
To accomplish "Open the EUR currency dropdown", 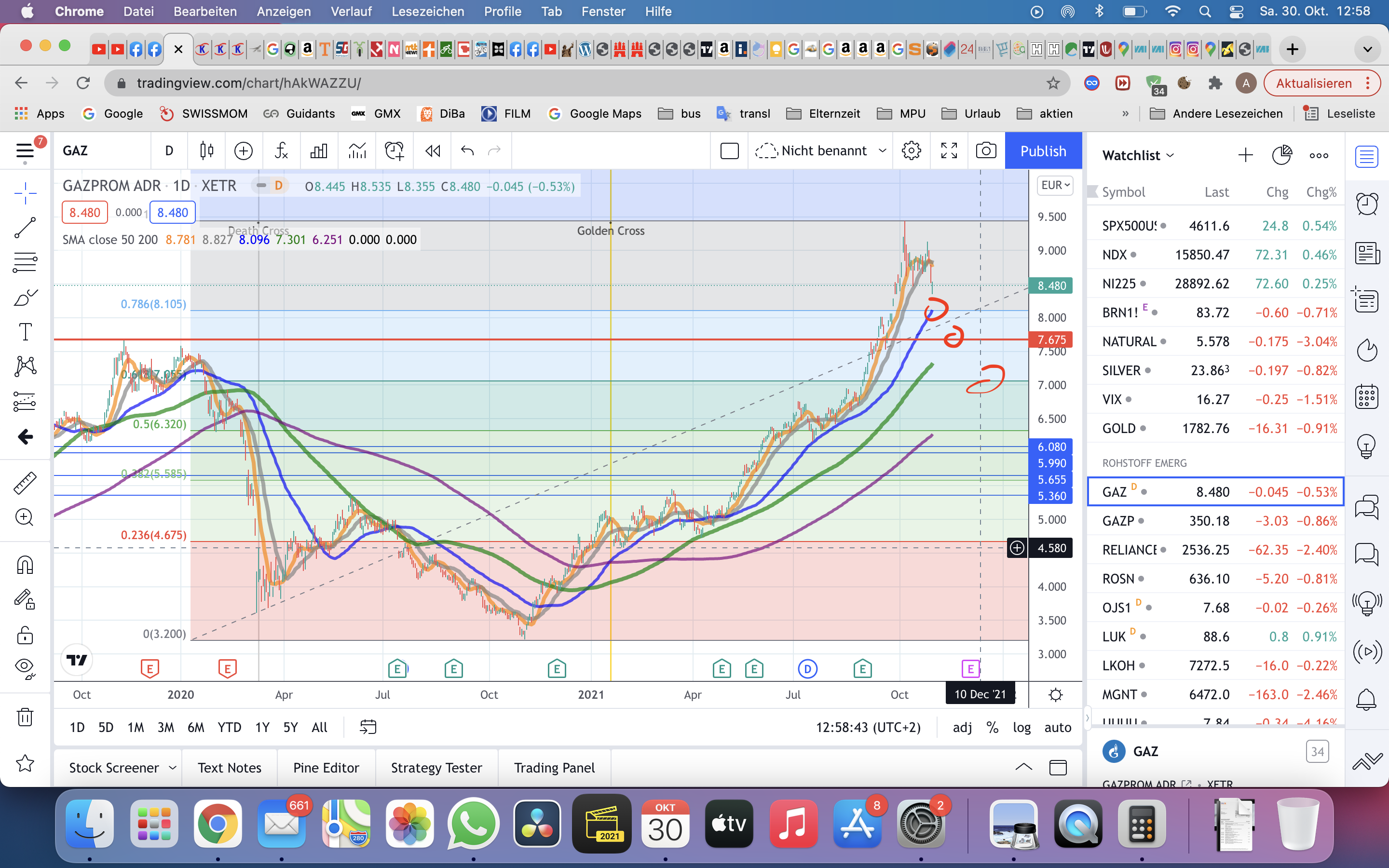I will (1055, 186).
